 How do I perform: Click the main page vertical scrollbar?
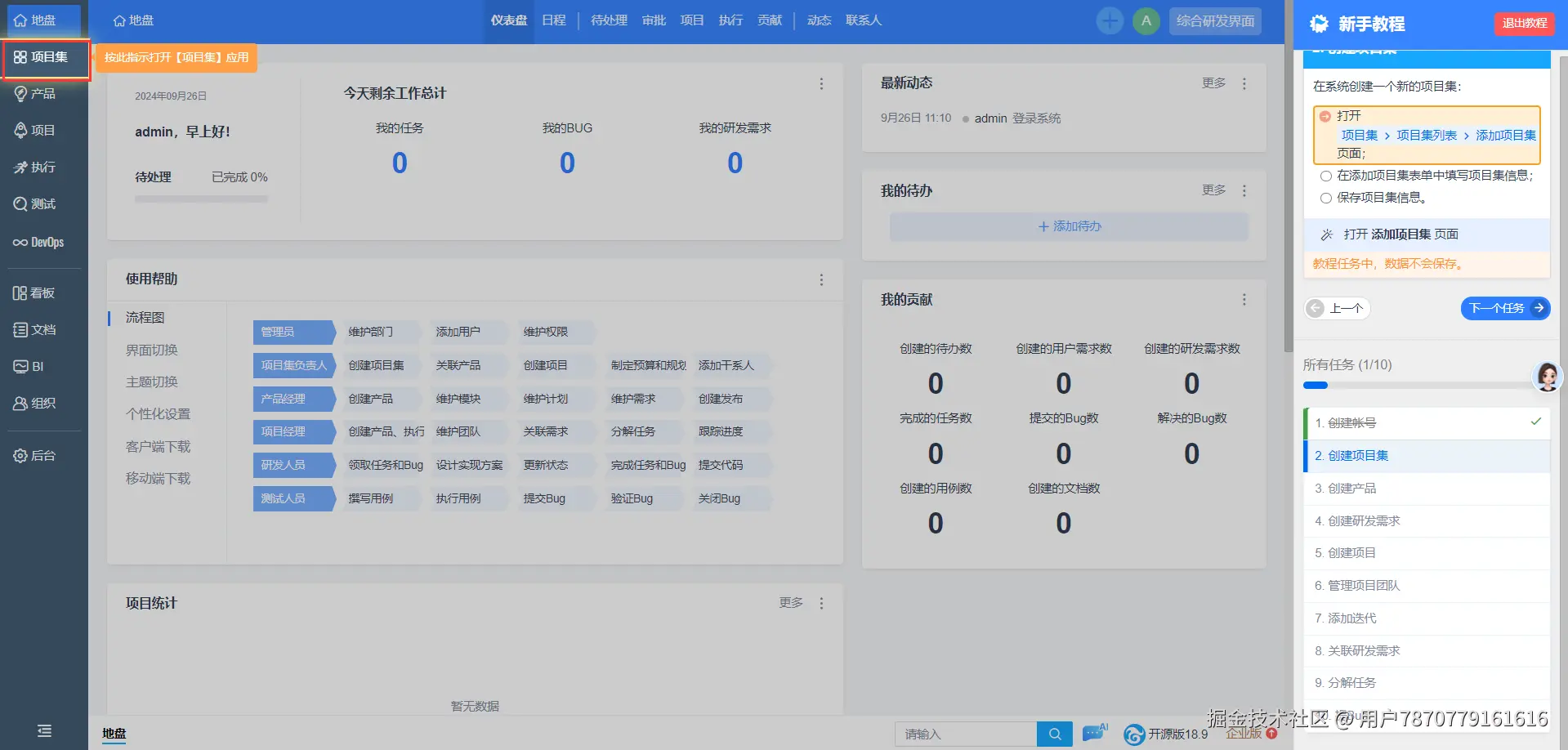tap(1289, 200)
